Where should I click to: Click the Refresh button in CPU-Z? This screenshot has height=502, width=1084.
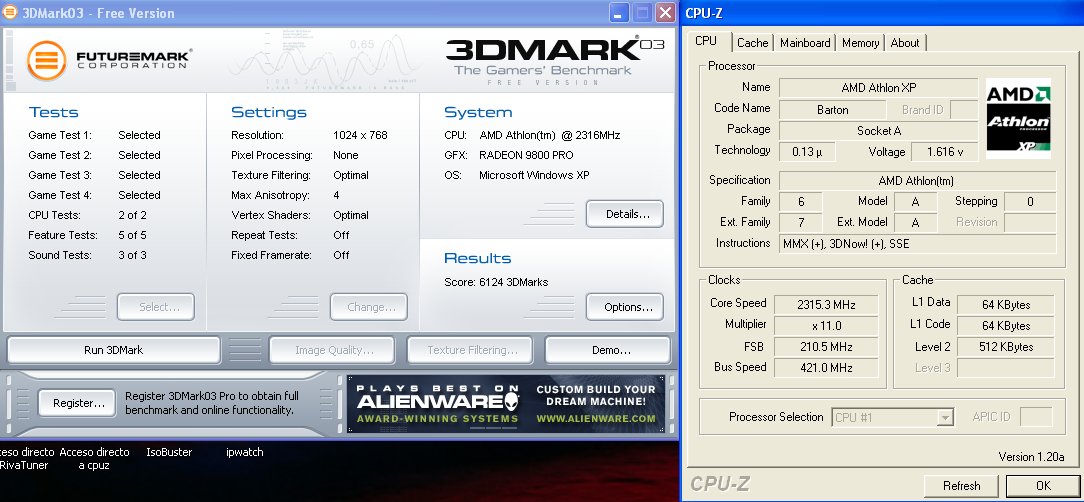pyautogui.click(x=961, y=485)
